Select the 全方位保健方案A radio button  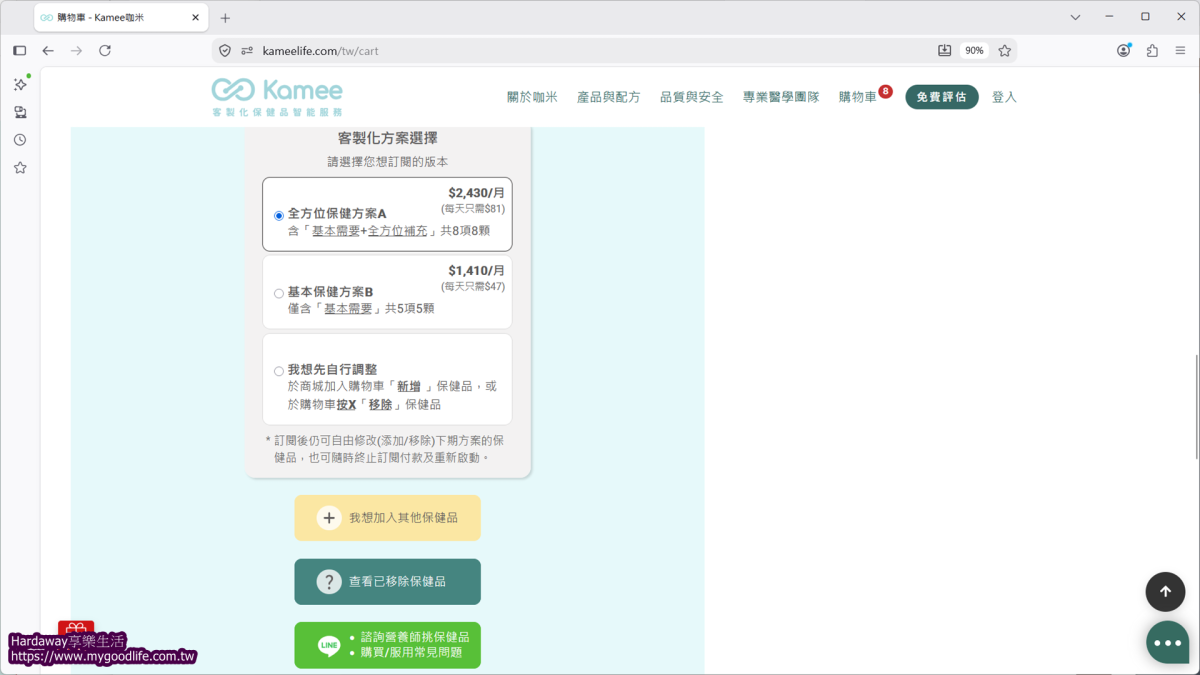279,216
